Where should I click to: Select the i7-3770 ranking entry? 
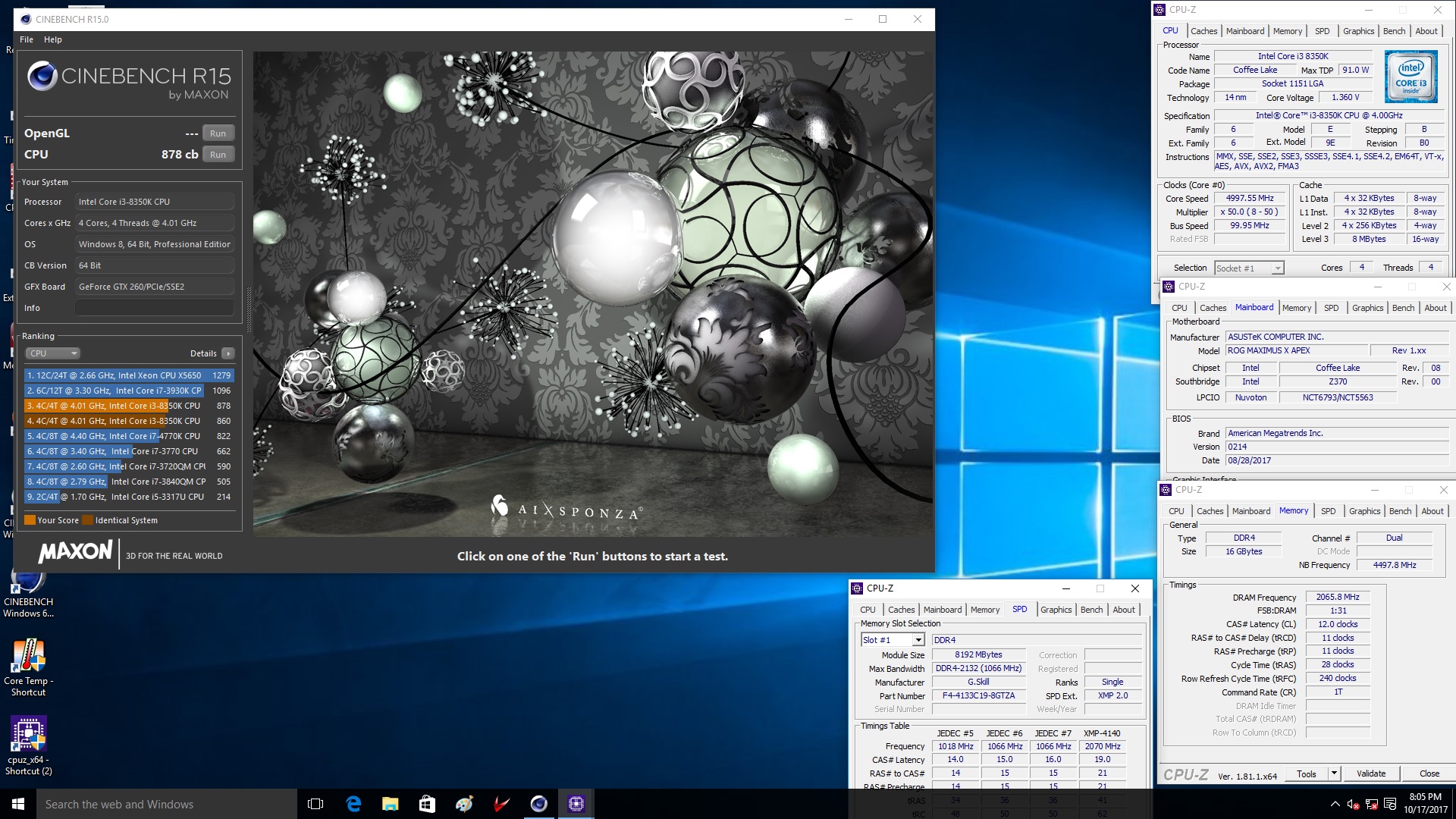(129, 451)
